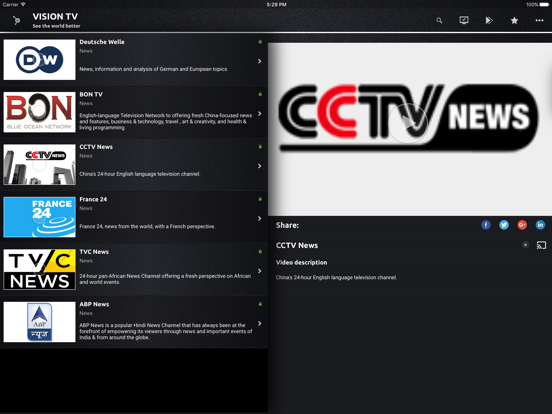
Task: Select the ABP News channel title
Action: (x=94, y=304)
